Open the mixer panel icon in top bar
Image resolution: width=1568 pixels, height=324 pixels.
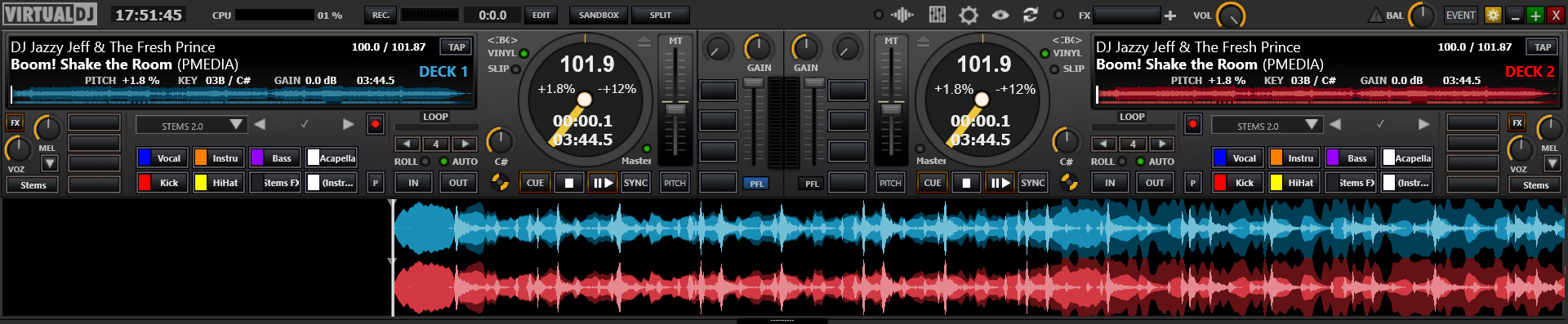[x=937, y=15]
